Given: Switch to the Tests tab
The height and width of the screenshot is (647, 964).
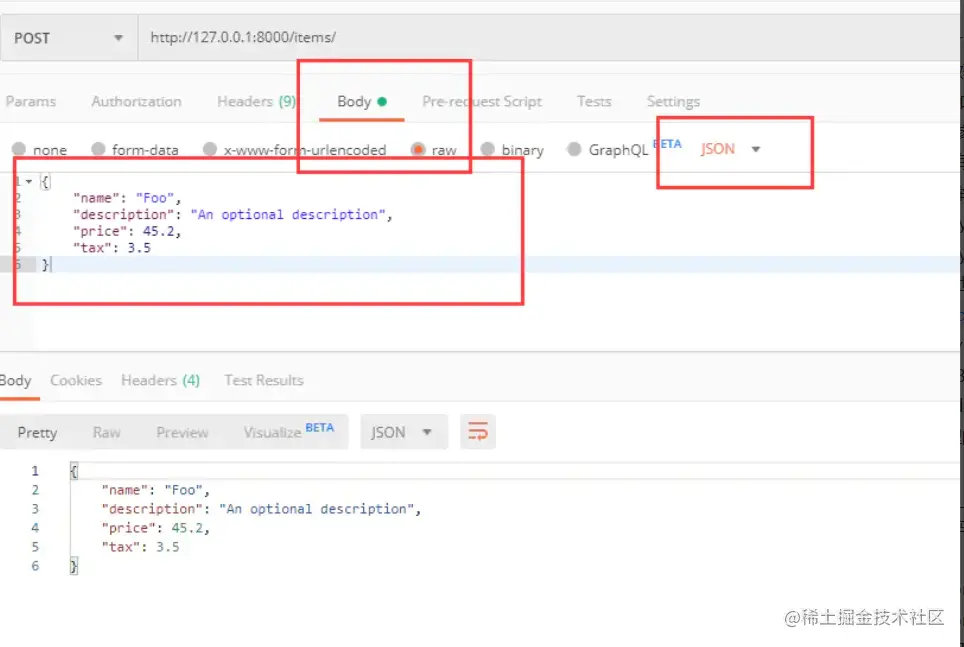Looking at the screenshot, I should (594, 101).
